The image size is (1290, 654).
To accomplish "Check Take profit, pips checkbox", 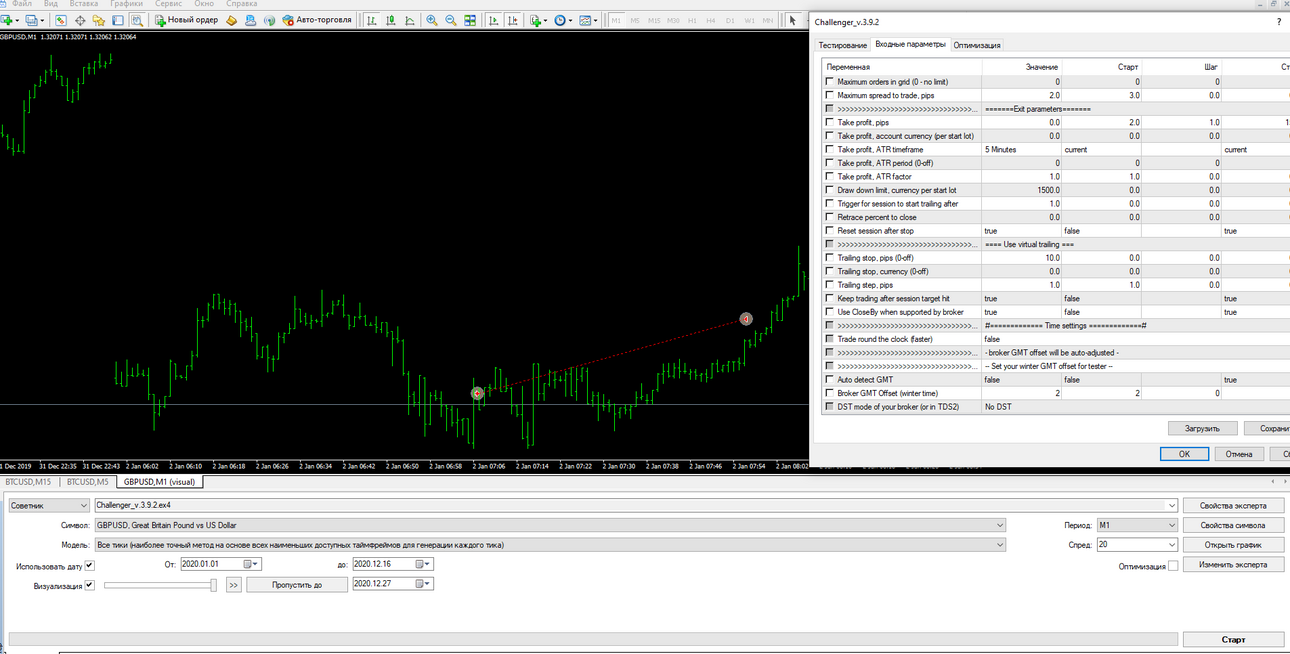I will click(829, 122).
